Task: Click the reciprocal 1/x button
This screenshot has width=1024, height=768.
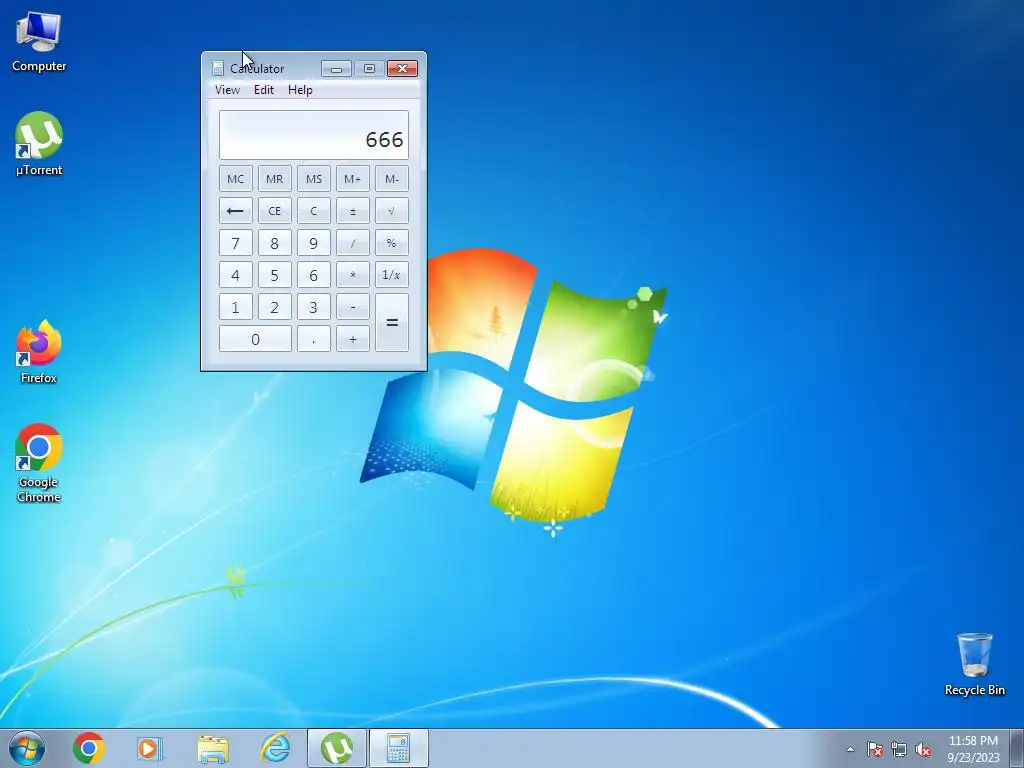Action: point(392,275)
